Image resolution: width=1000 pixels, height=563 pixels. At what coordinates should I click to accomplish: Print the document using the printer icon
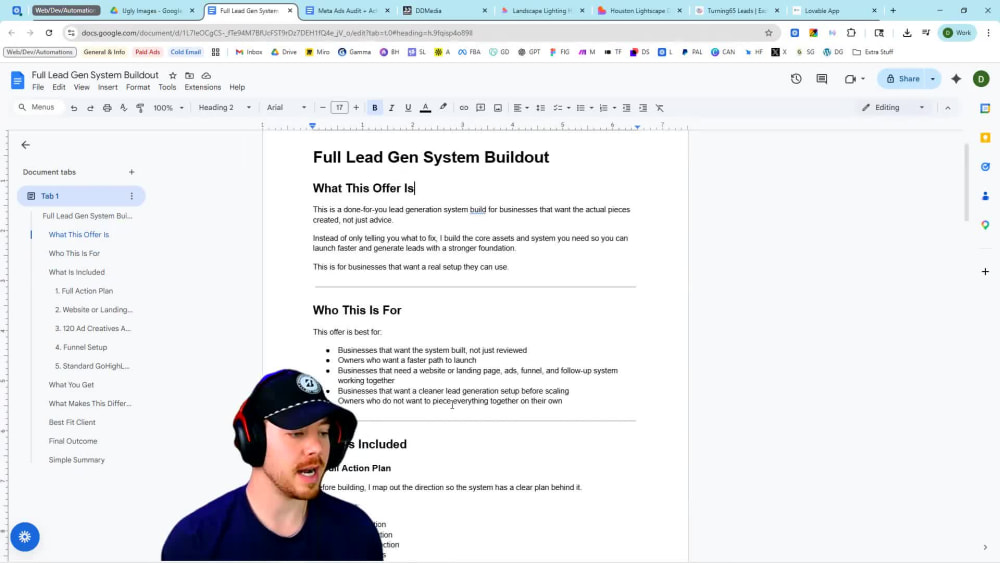pos(107,108)
